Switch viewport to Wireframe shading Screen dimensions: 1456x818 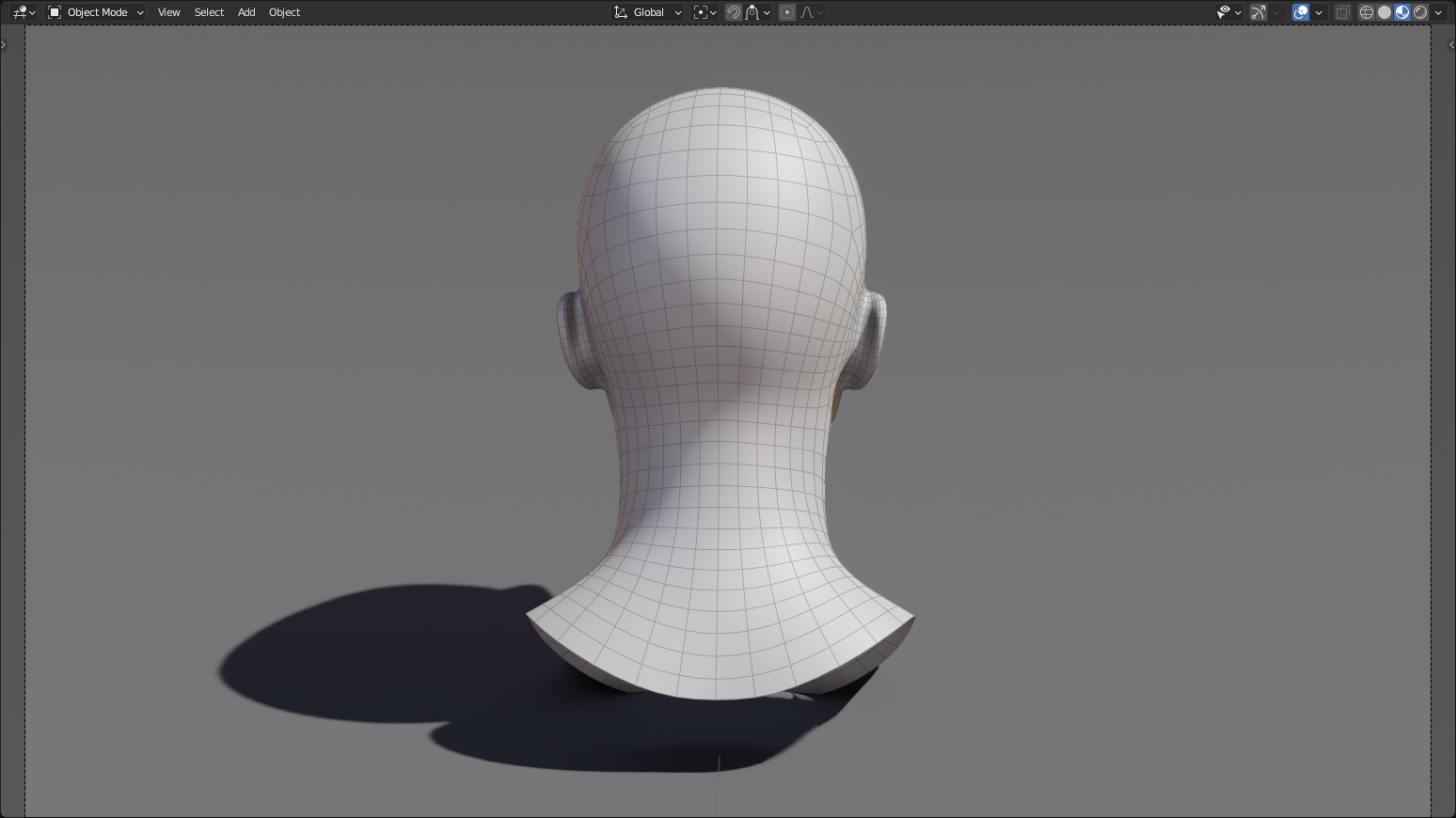pyautogui.click(x=1366, y=12)
